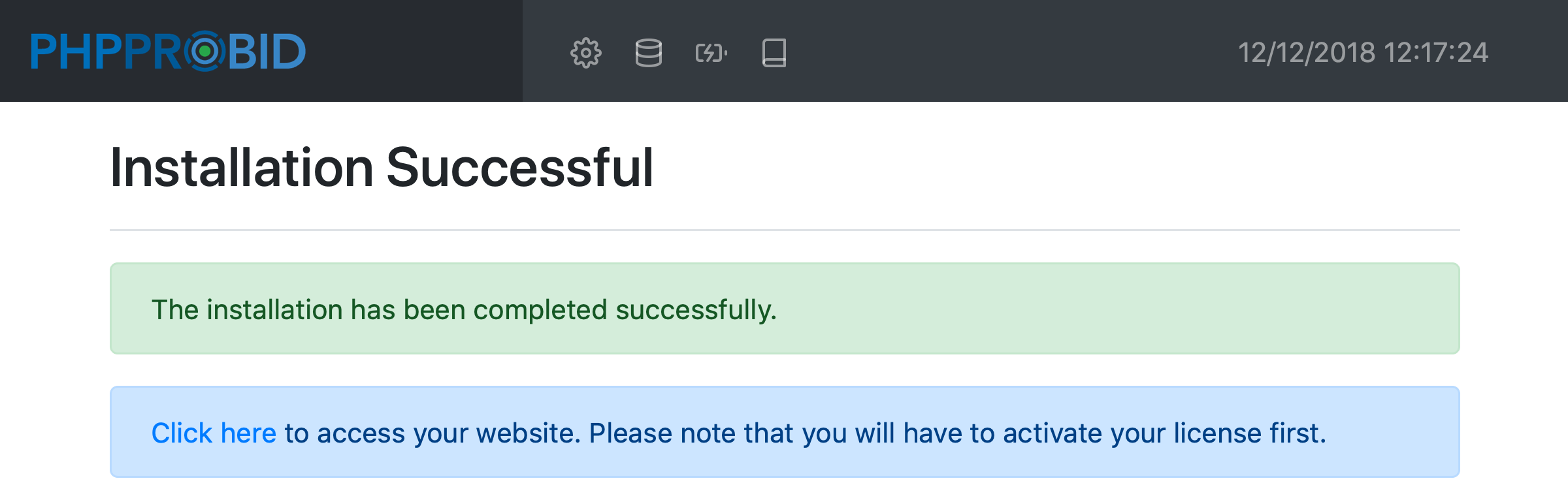Click the word "Installation" in the heading
This screenshot has width=1568, height=485.
(242, 168)
